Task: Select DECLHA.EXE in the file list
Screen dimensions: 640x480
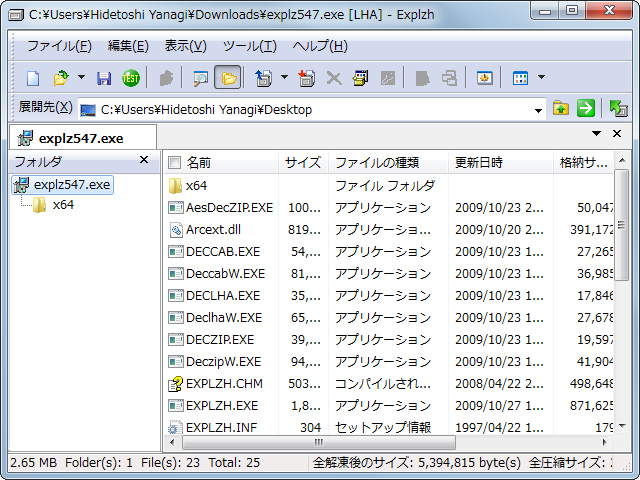Action: 214,296
